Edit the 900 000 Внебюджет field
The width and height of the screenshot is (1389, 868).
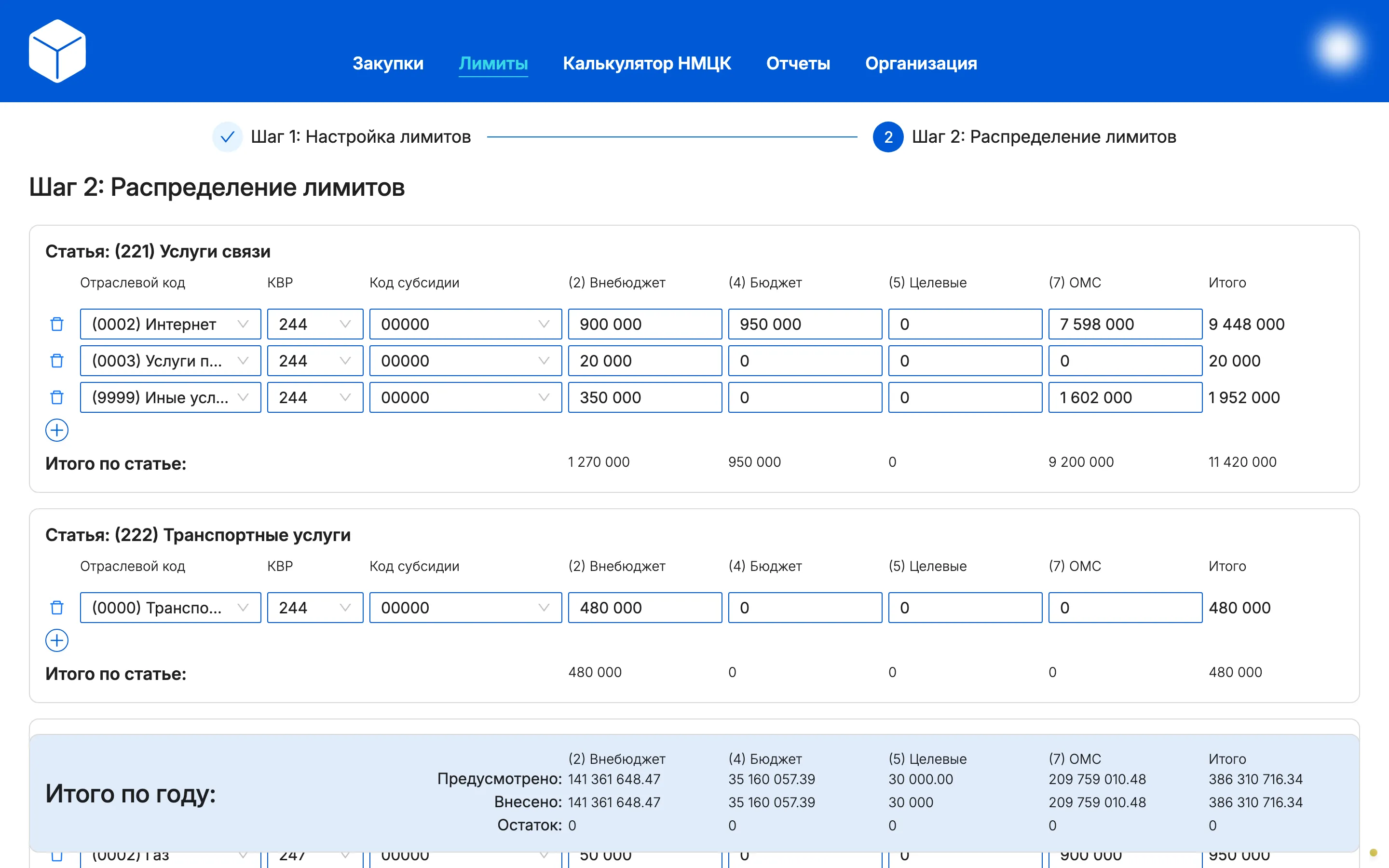(645, 324)
